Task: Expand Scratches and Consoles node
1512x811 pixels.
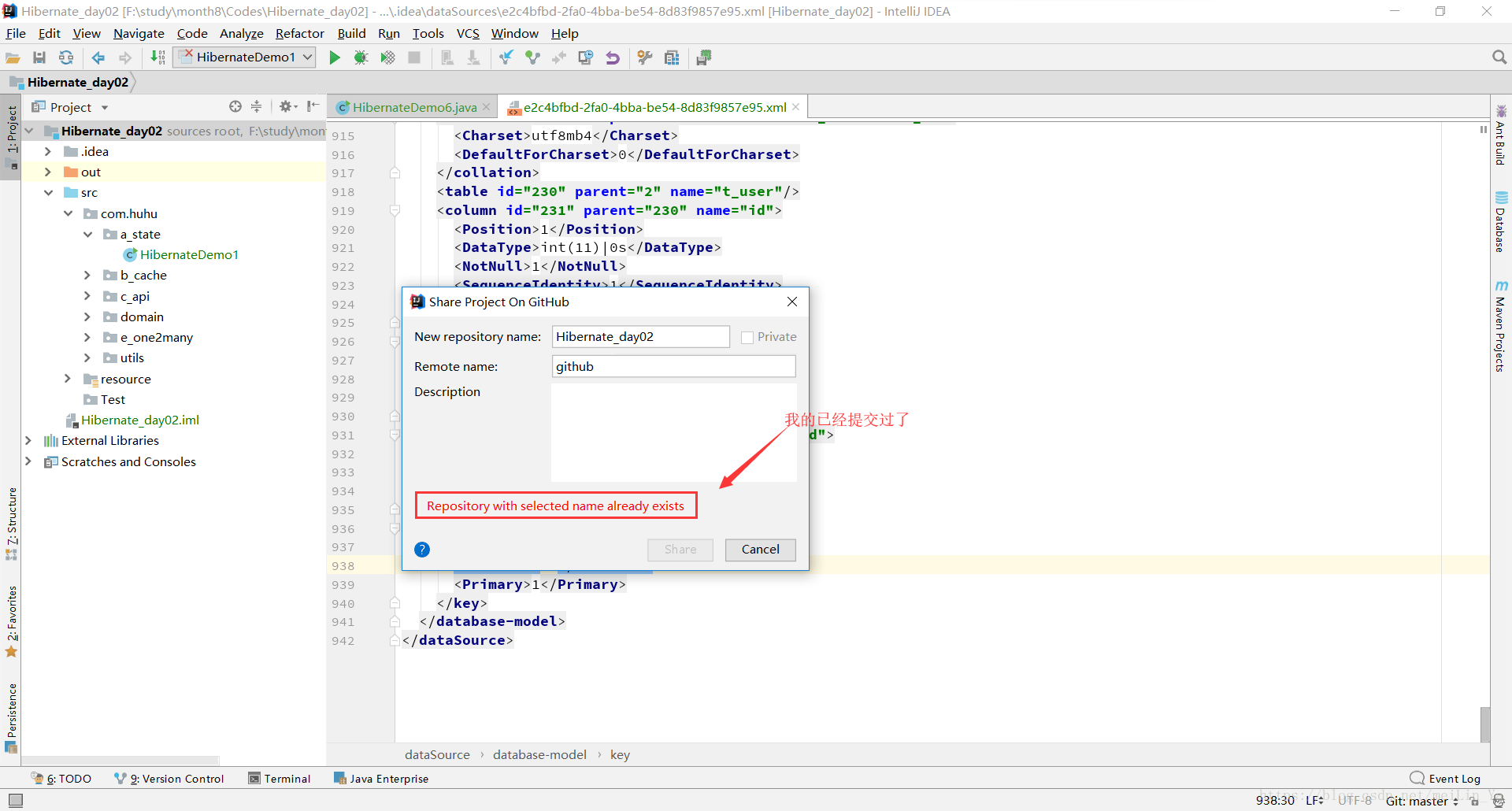Action: pyautogui.click(x=28, y=461)
